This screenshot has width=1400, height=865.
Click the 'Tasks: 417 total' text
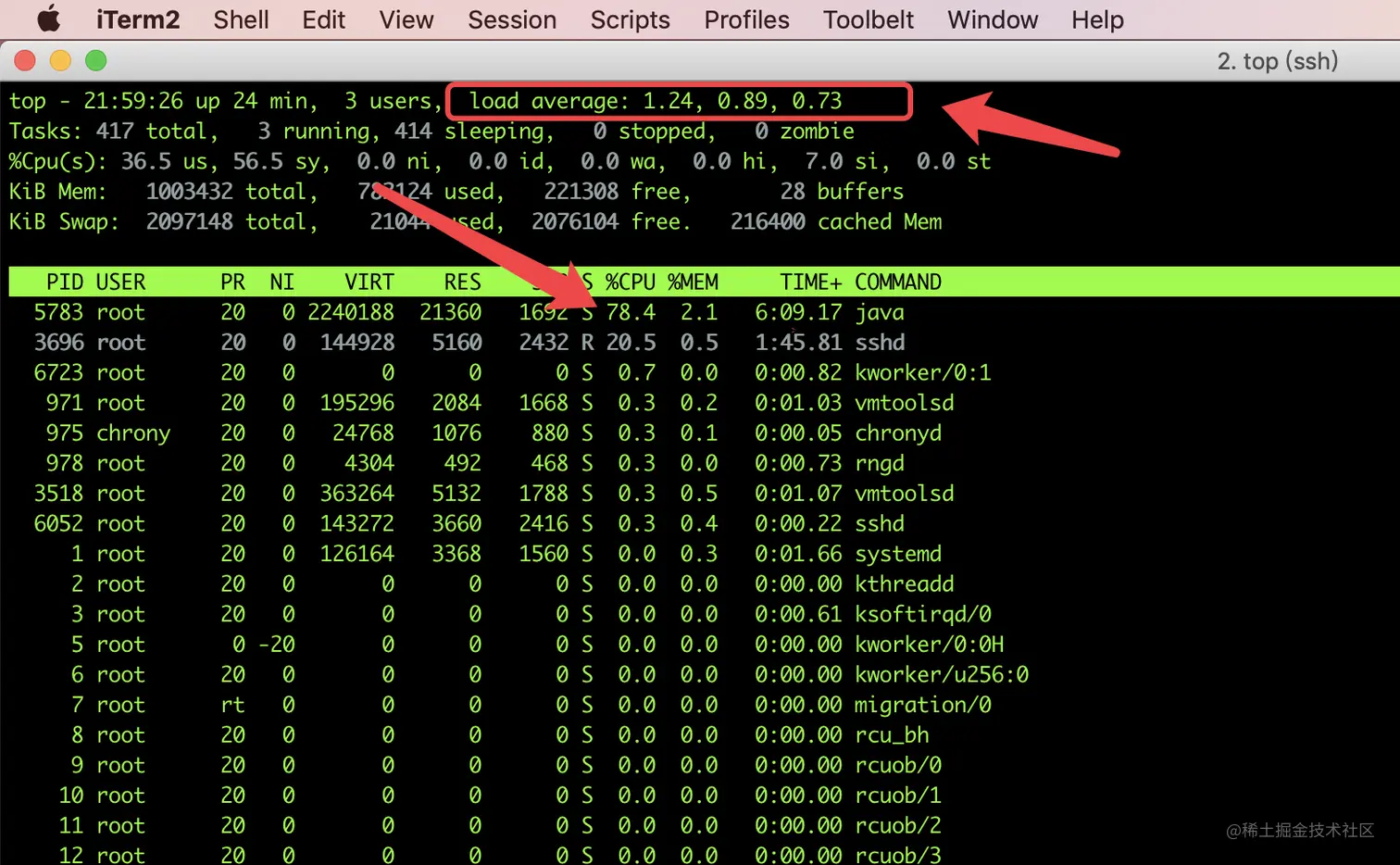tap(113, 132)
